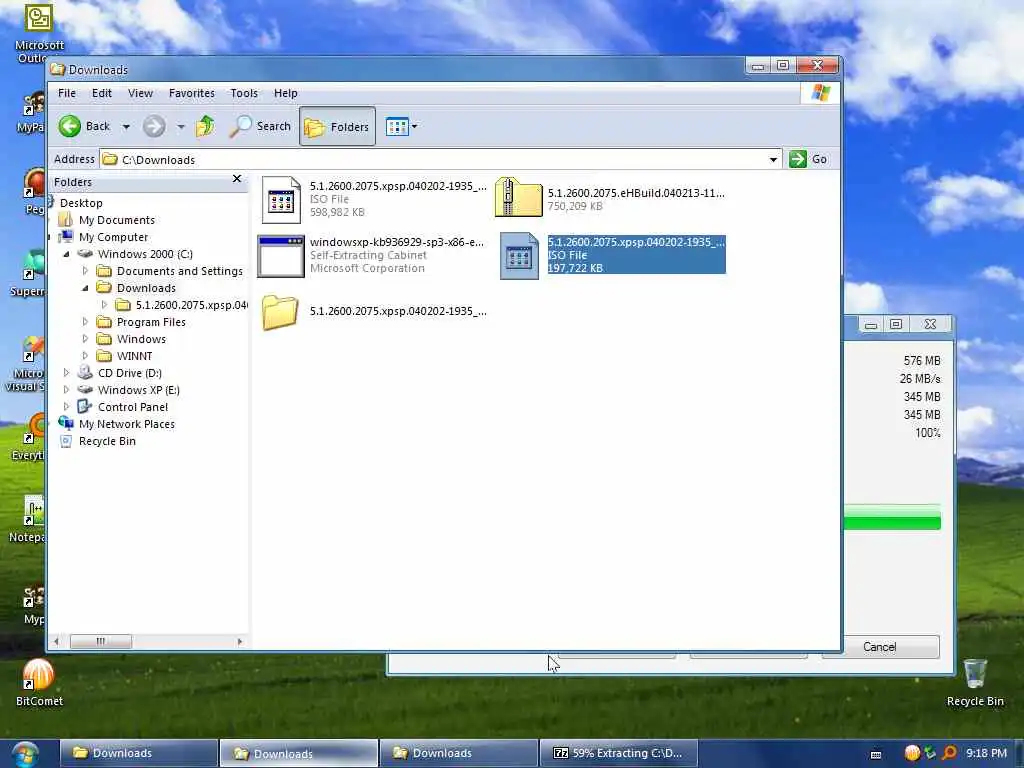Expand the Windows folder node

click(85, 338)
